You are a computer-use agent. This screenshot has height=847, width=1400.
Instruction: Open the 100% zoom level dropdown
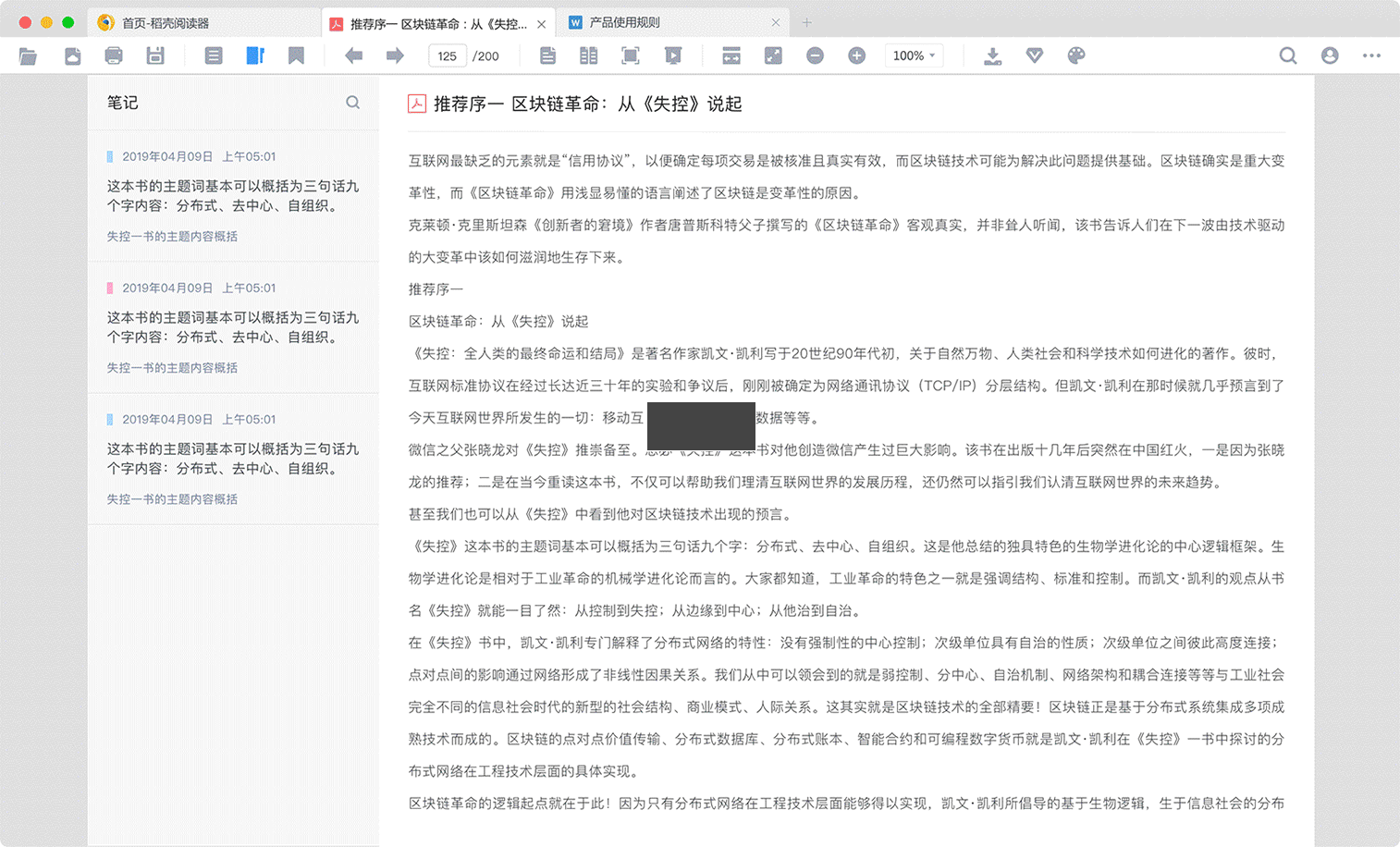[x=914, y=55]
